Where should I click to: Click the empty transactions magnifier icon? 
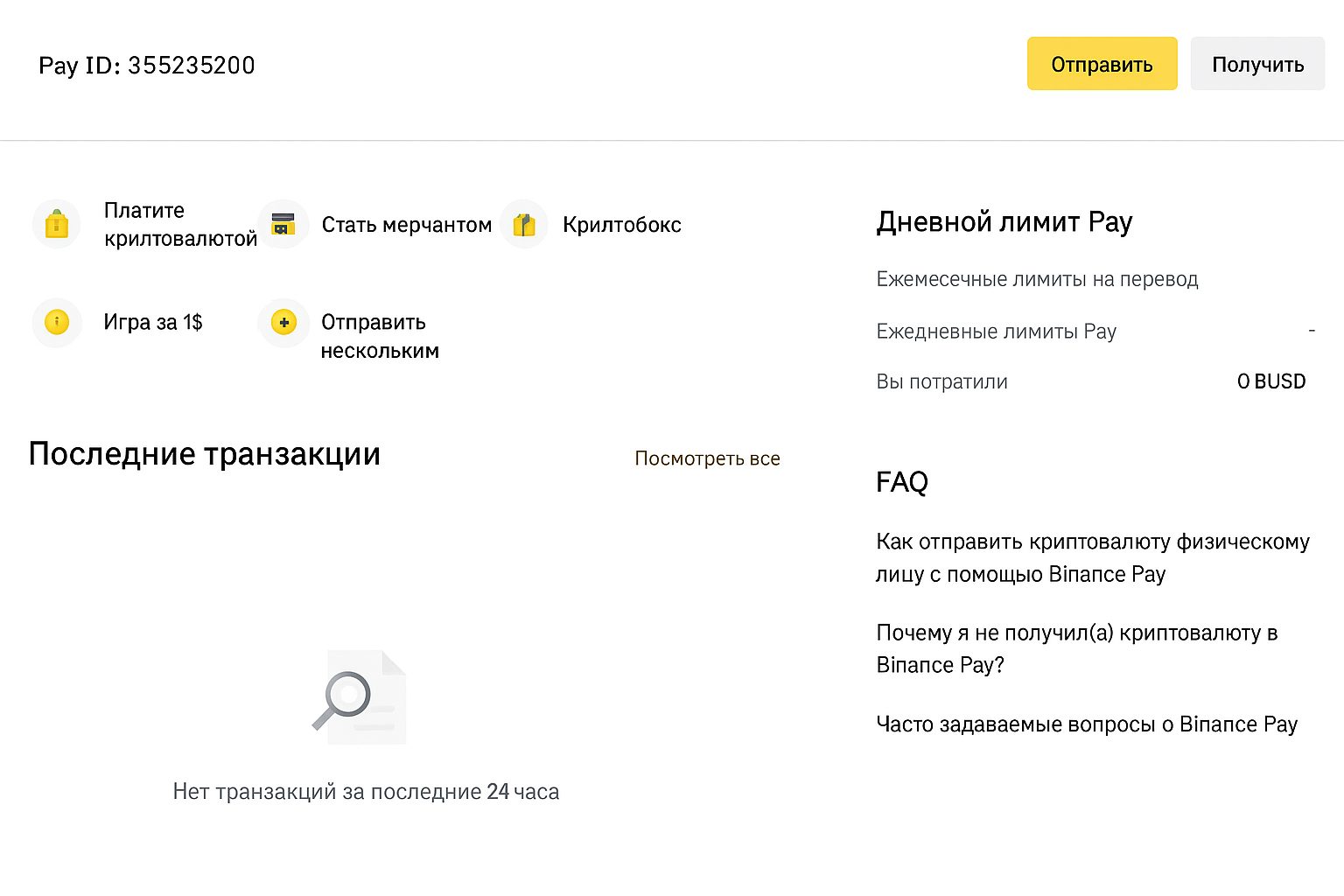tap(359, 697)
